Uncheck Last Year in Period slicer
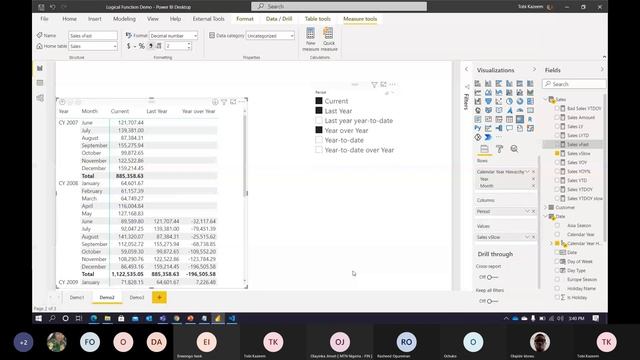This screenshot has height=360, width=640. (319, 111)
